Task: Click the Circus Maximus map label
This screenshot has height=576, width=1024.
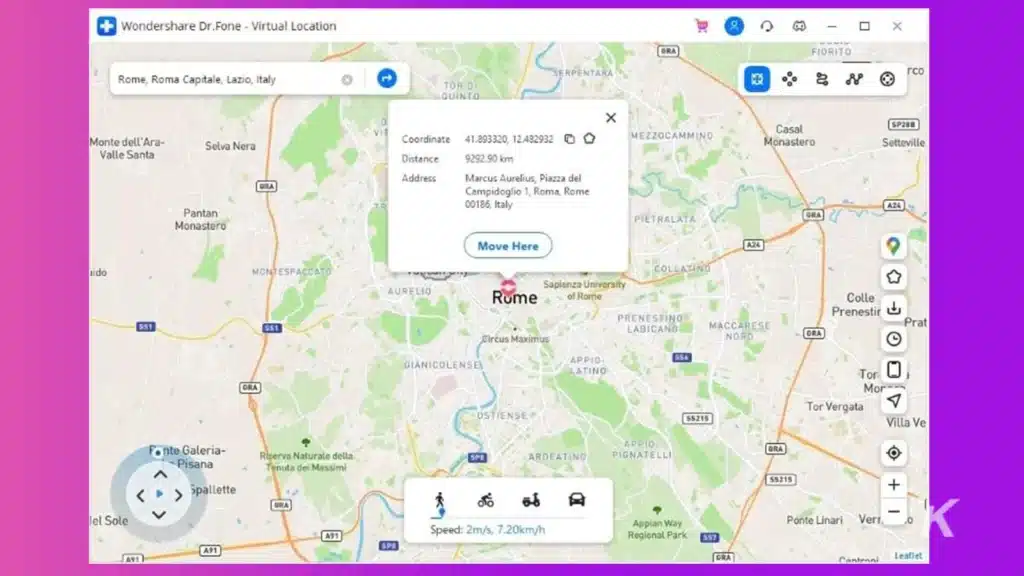Action: [x=515, y=339]
